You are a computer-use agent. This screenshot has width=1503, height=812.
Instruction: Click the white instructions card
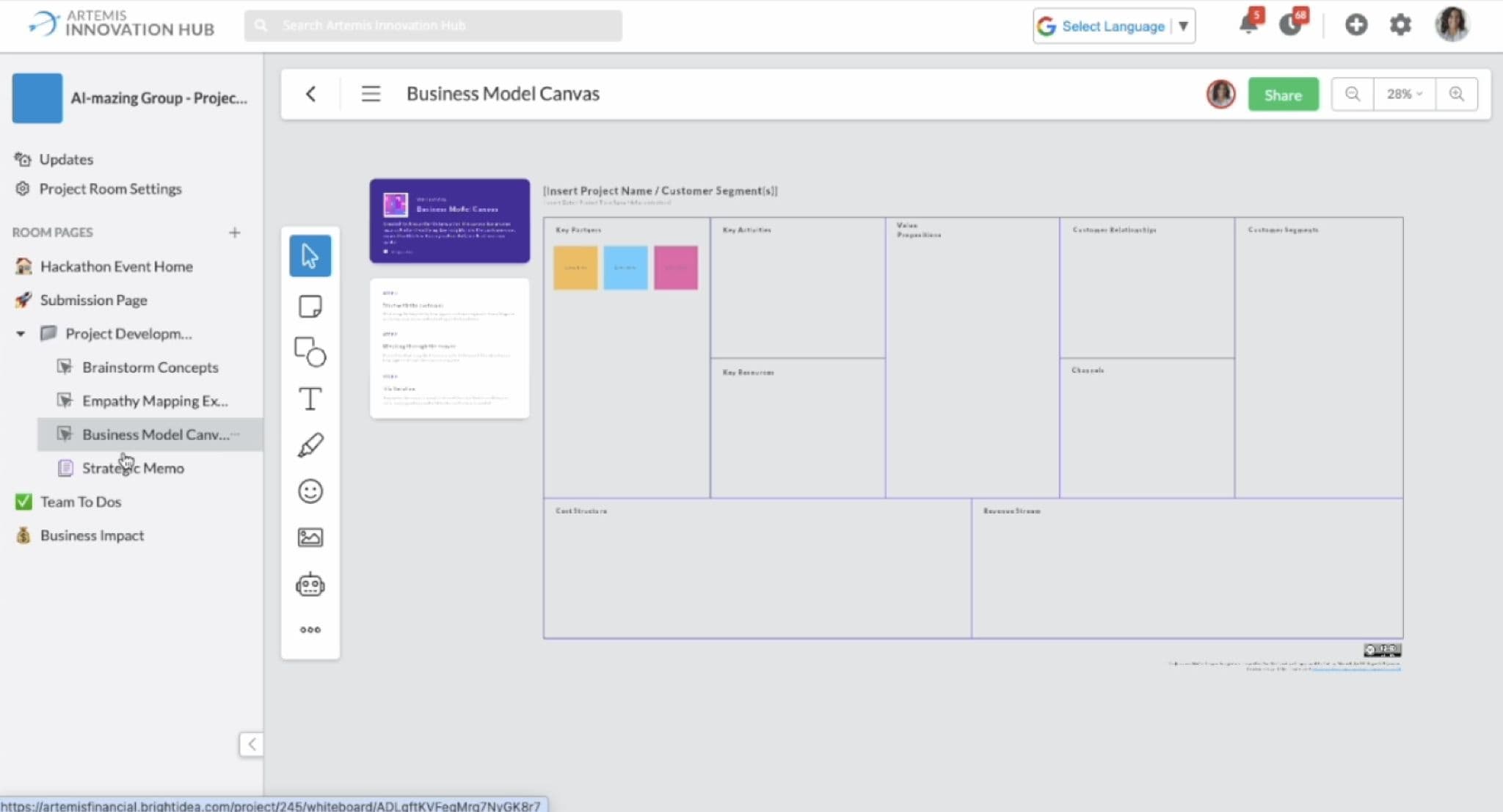[x=450, y=348]
